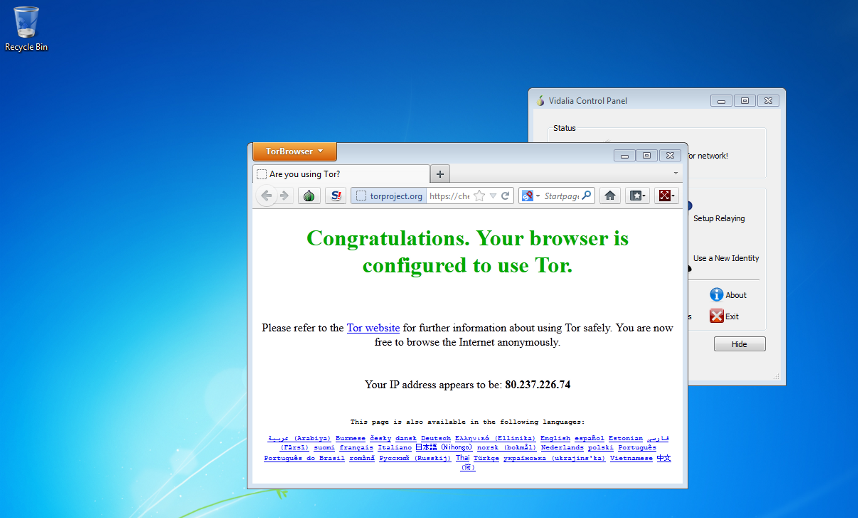
Task: Open the Estonian language link
Action: coord(626,438)
